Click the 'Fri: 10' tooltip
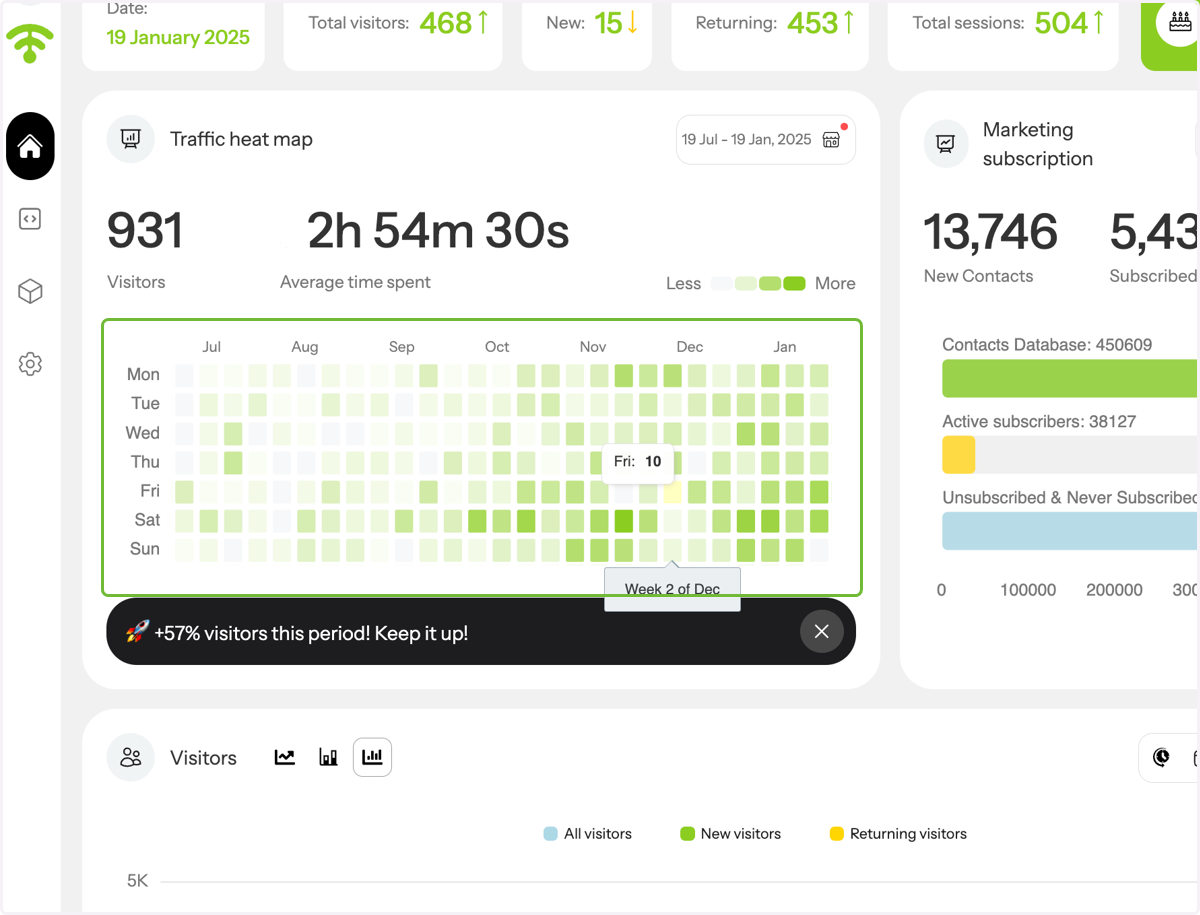Screen dimensions: 1200x915 tap(639, 461)
